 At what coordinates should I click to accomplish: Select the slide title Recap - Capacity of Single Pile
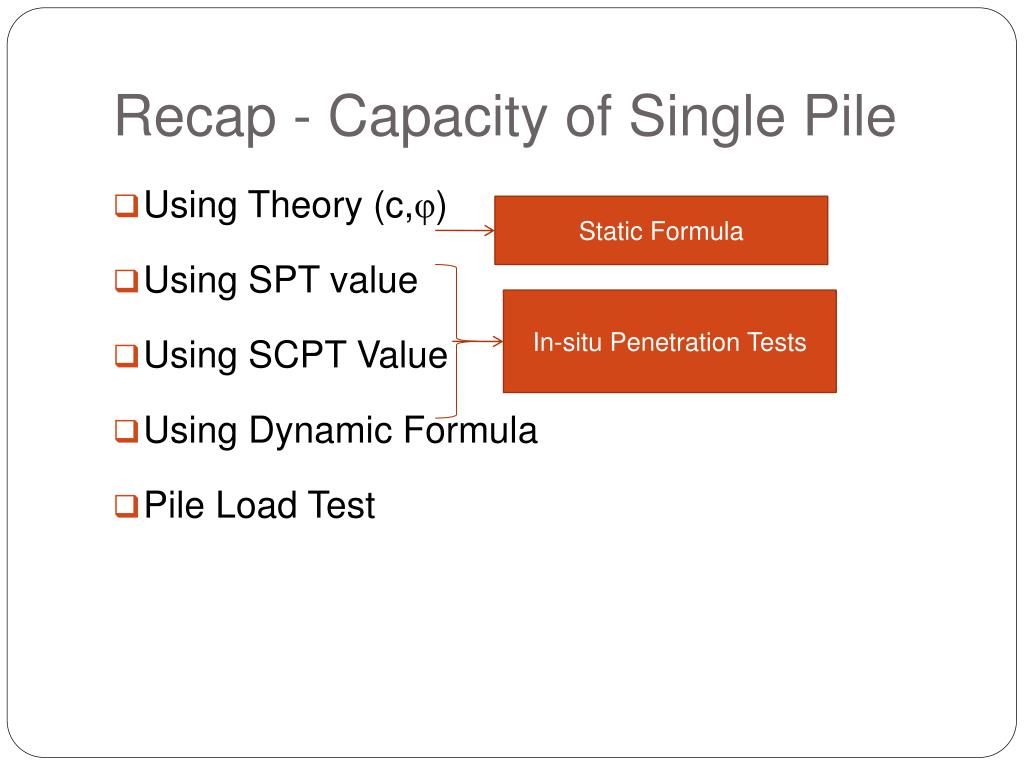pyautogui.click(x=505, y=118)
